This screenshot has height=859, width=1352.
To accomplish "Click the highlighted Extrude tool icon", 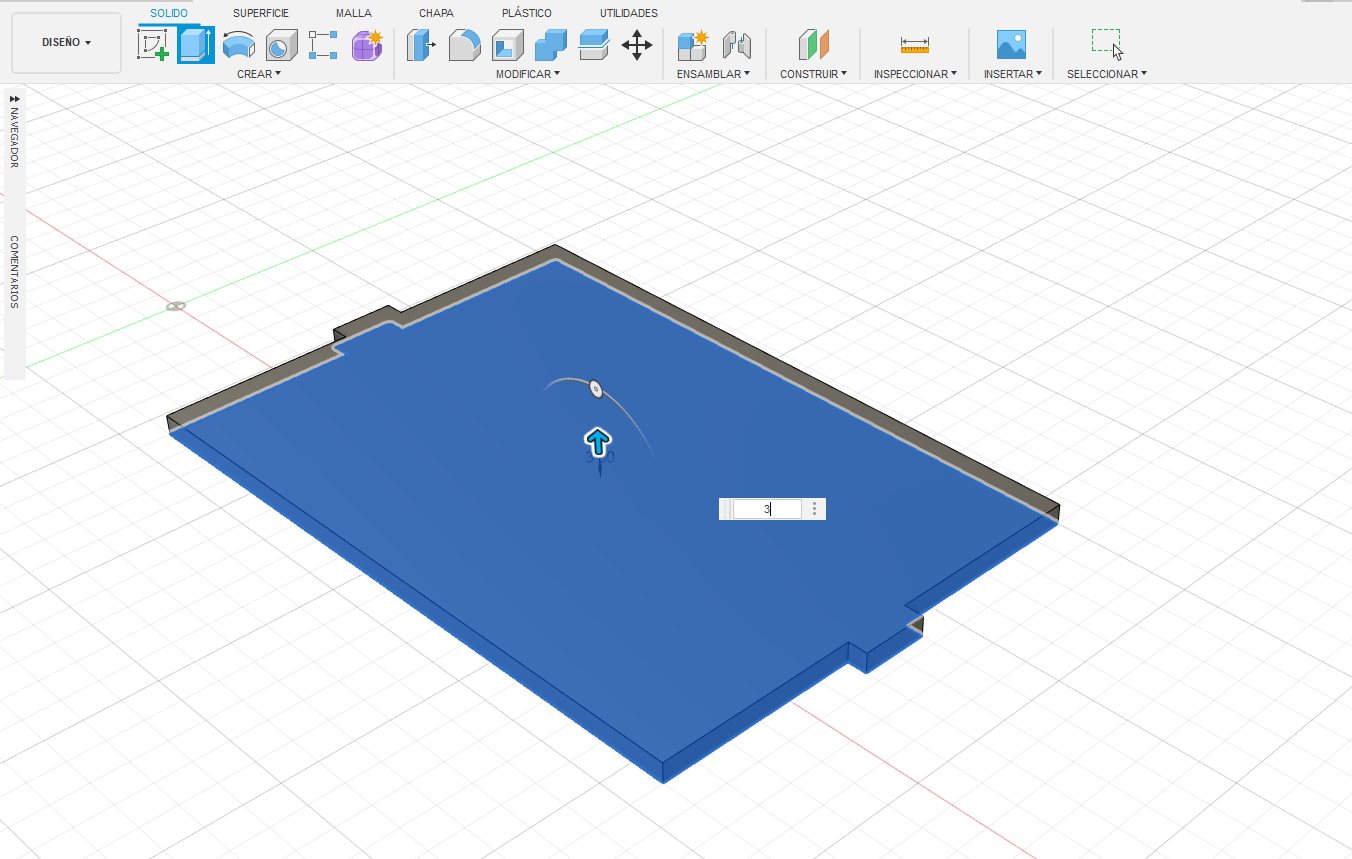I will [x=196, y=46].
